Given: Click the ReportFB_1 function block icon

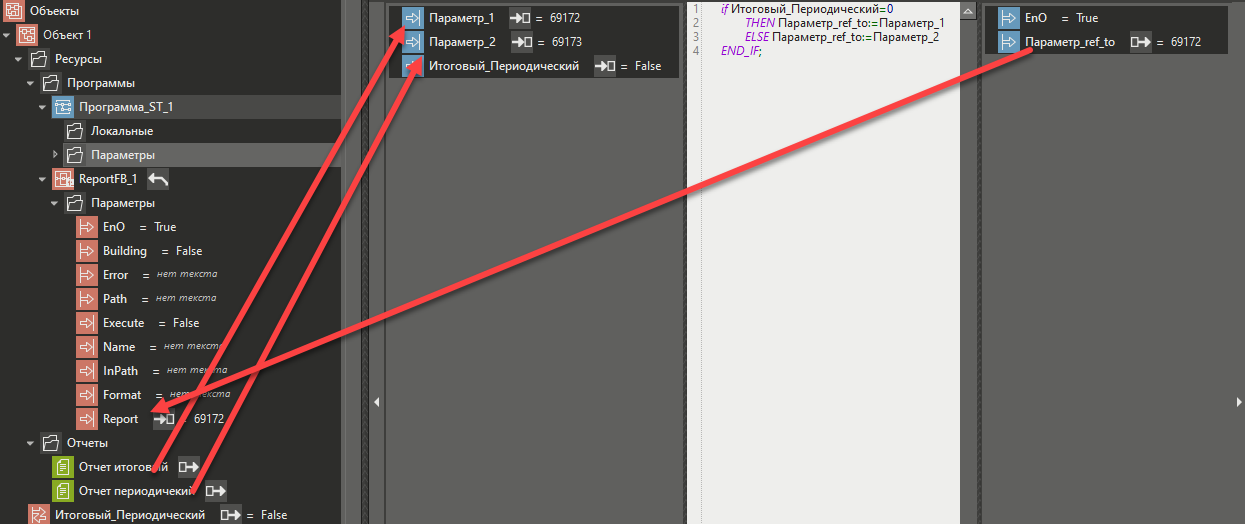Looking at the screenshot, I should coord(63,179).
